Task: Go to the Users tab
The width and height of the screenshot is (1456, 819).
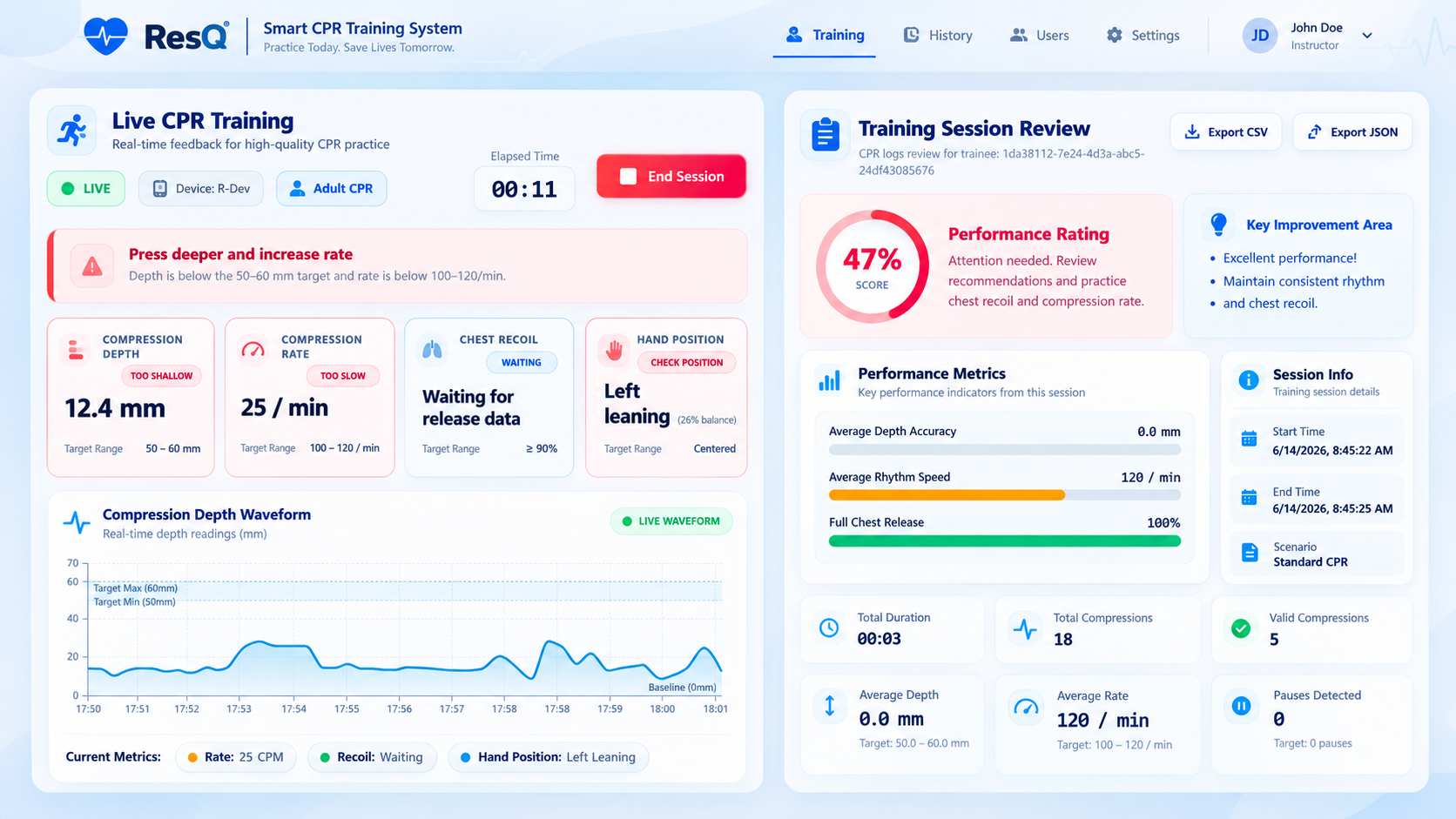Action: tap(1040, 35)
